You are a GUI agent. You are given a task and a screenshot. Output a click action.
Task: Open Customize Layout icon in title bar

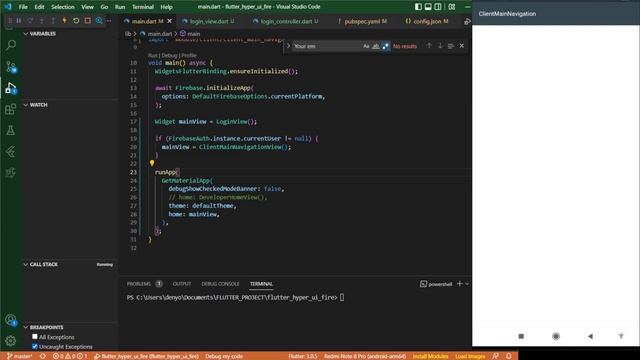click(x=452, y=7)
